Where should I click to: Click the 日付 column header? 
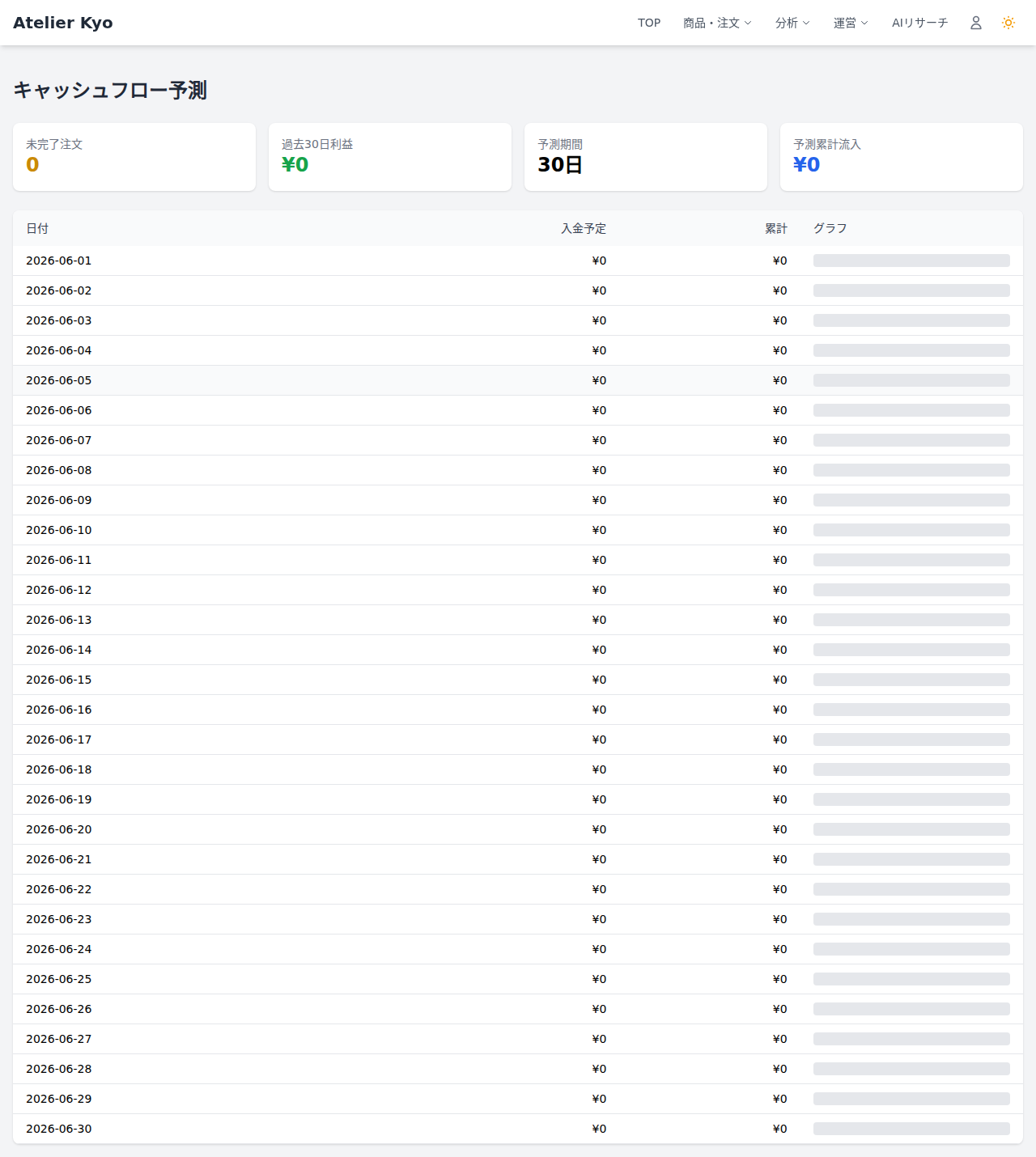(x=37, y=229)
